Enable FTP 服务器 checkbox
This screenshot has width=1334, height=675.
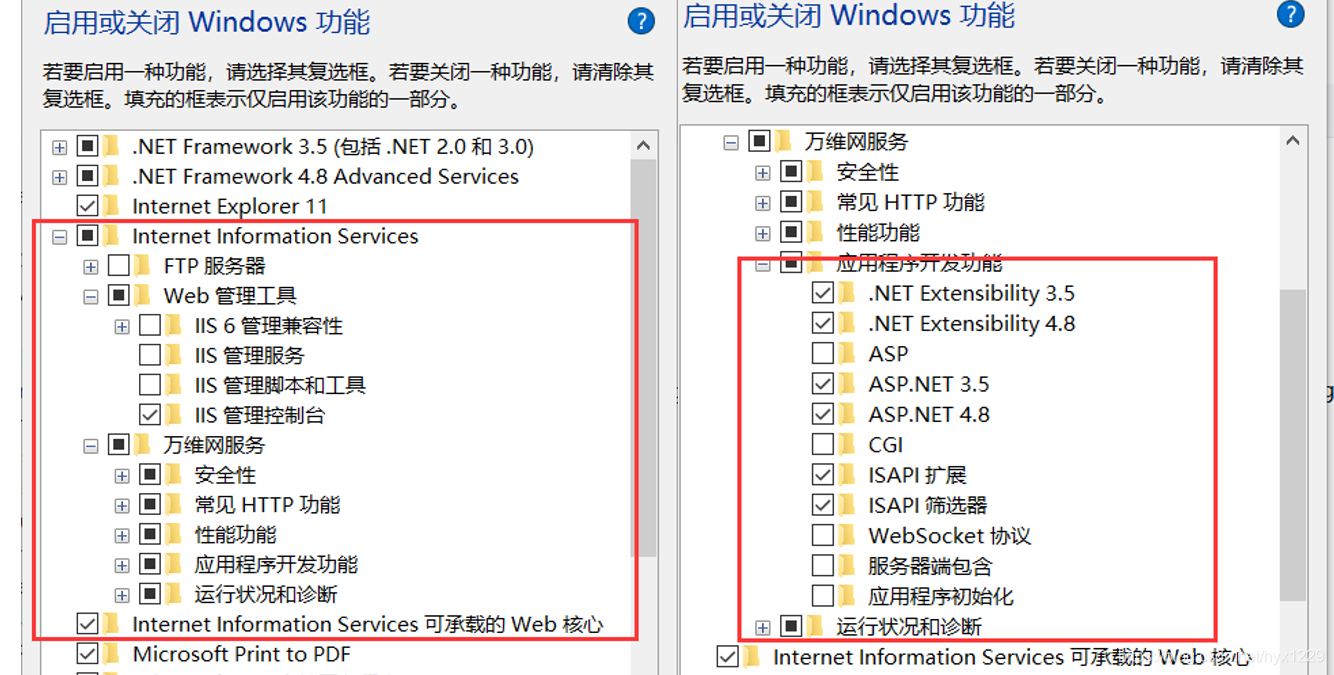coord(119,265)
